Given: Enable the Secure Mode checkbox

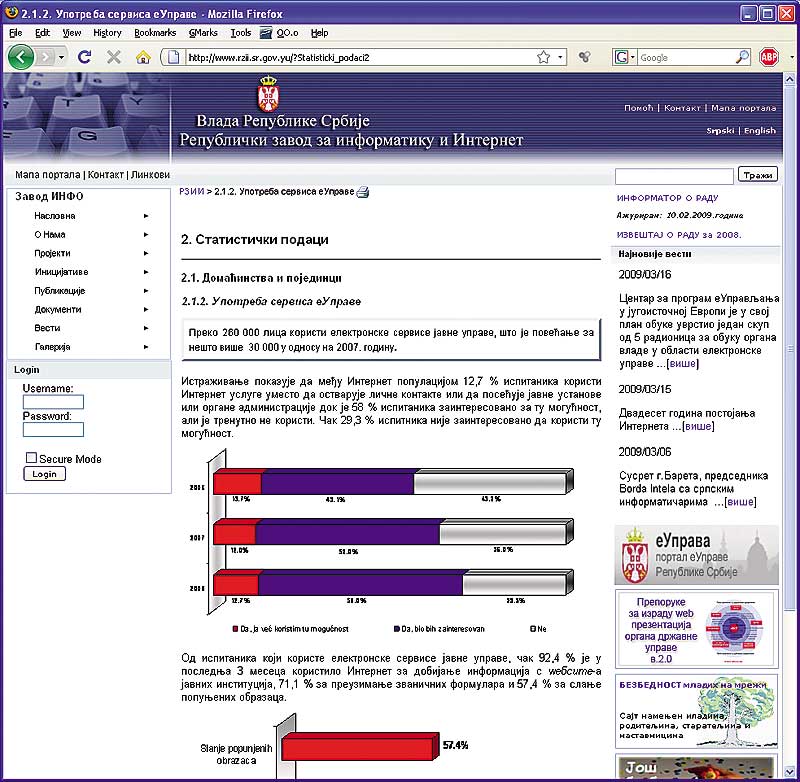Looking at the screenshot, I should (x=31, y=458).
